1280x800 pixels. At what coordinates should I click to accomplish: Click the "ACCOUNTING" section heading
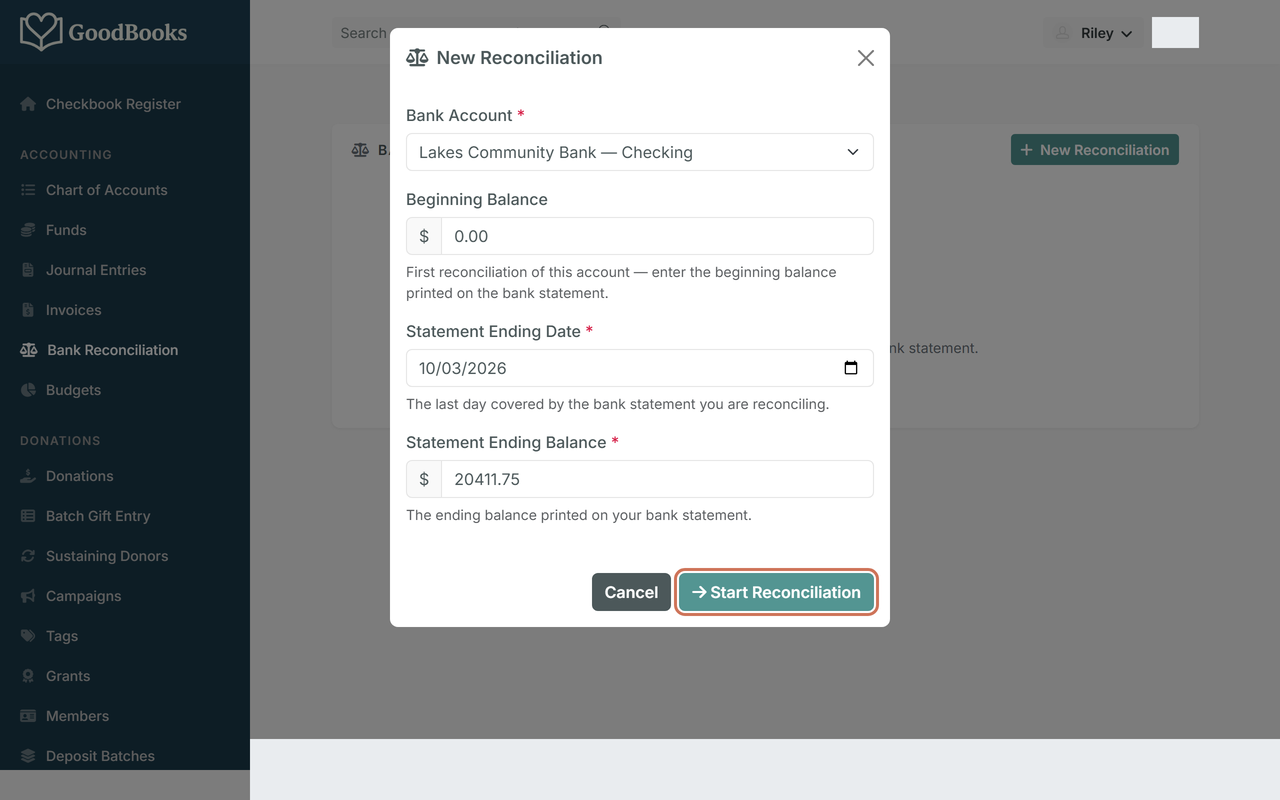click(66, 155)
